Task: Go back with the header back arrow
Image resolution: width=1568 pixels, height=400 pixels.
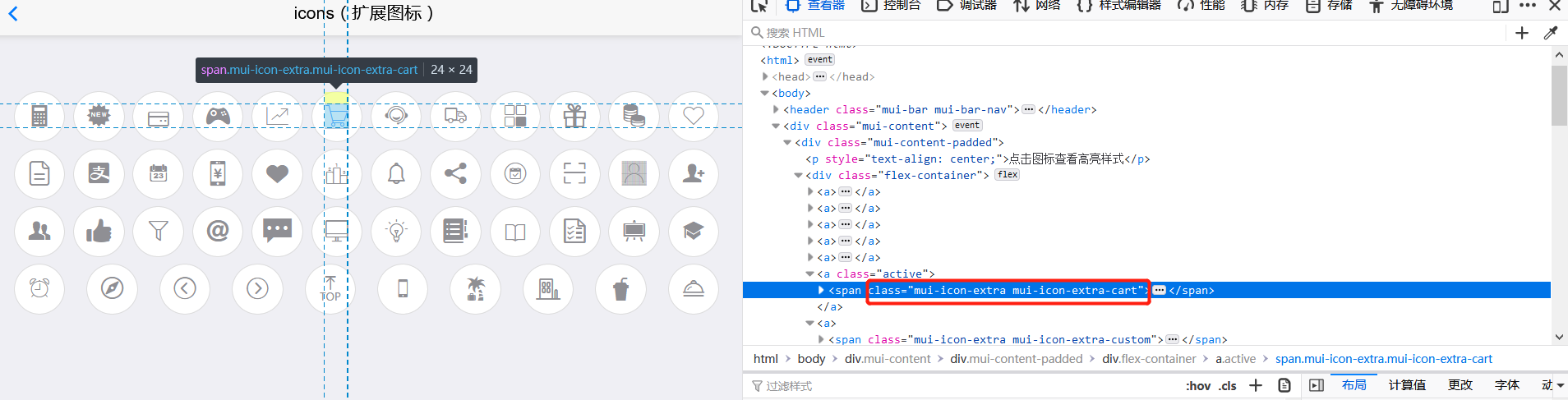Action: pyautogui.click(x=13, y=13)
